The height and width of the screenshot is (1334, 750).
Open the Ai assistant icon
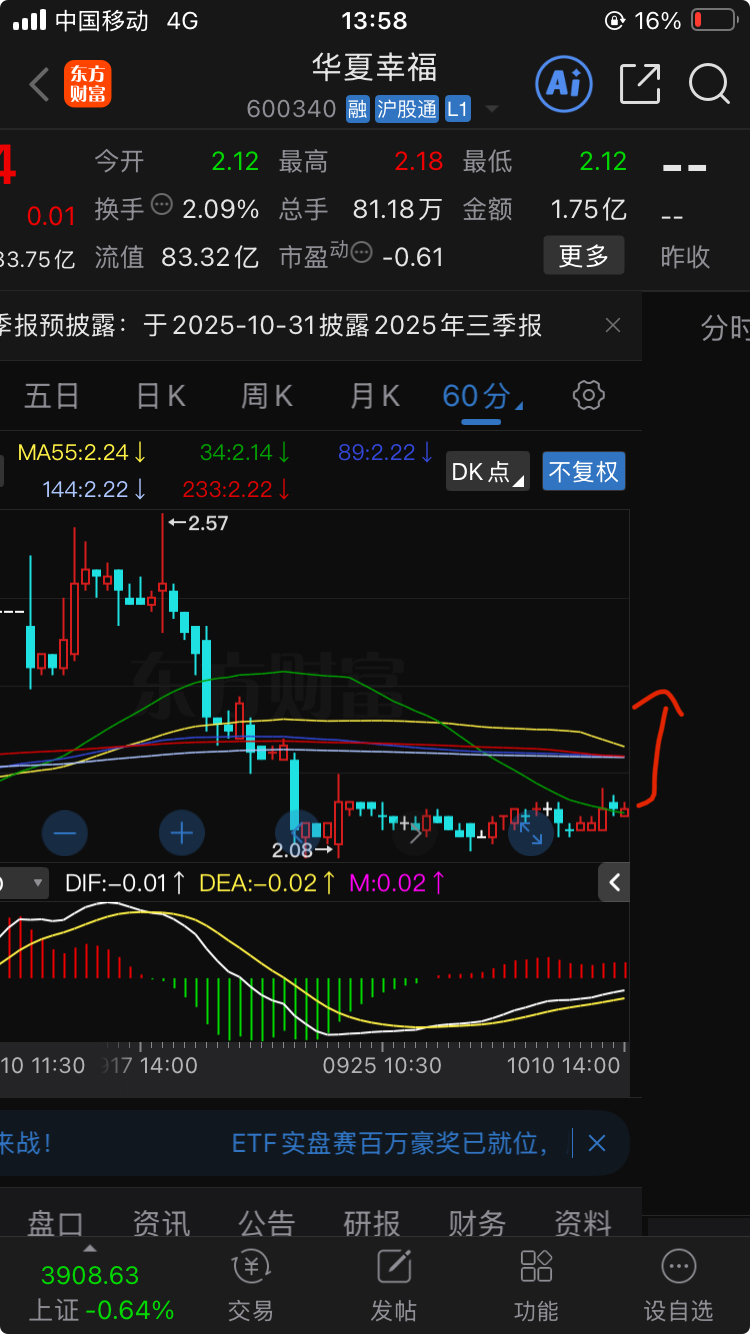[564, 84]
